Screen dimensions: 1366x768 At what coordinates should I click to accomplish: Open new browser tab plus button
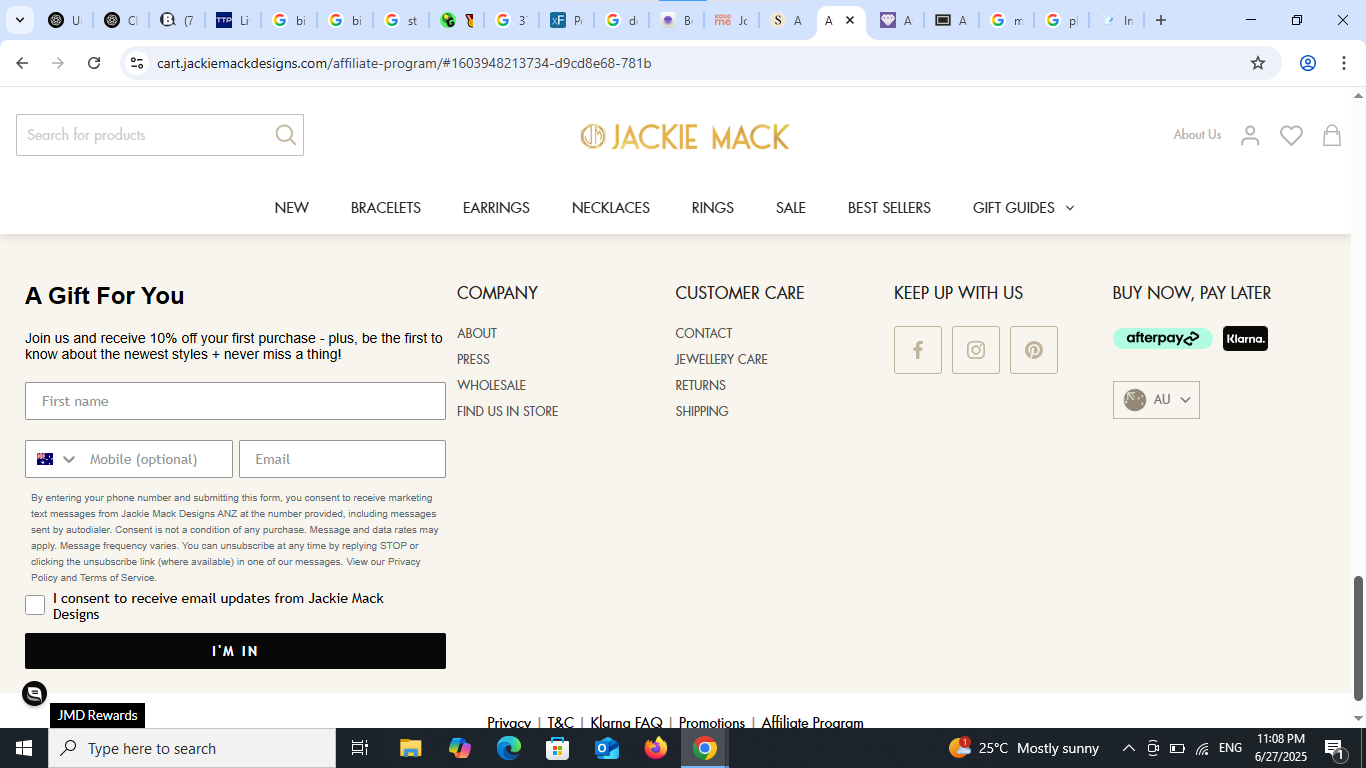click(1161, 20)
